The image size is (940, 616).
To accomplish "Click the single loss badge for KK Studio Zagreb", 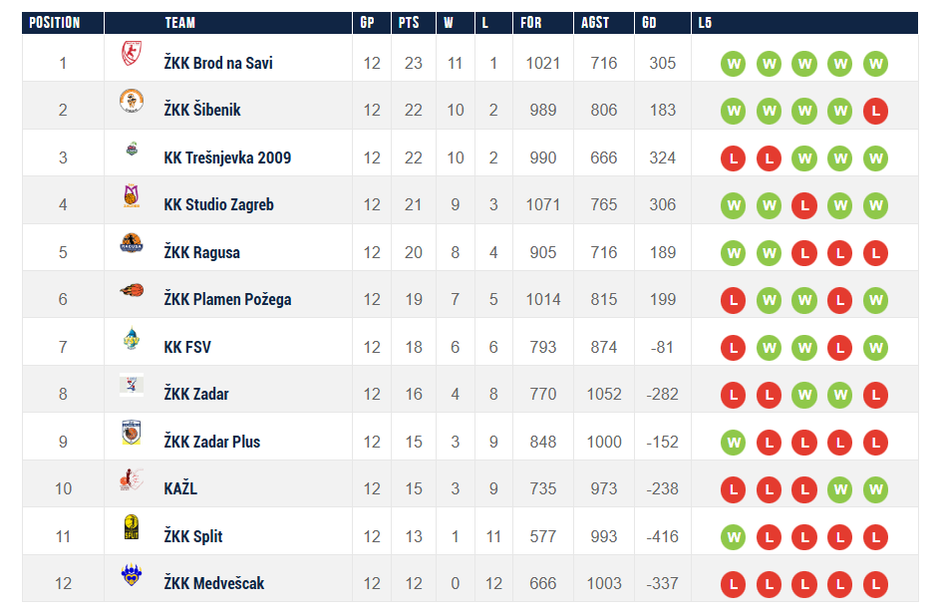I will click(x=804, y=205).
